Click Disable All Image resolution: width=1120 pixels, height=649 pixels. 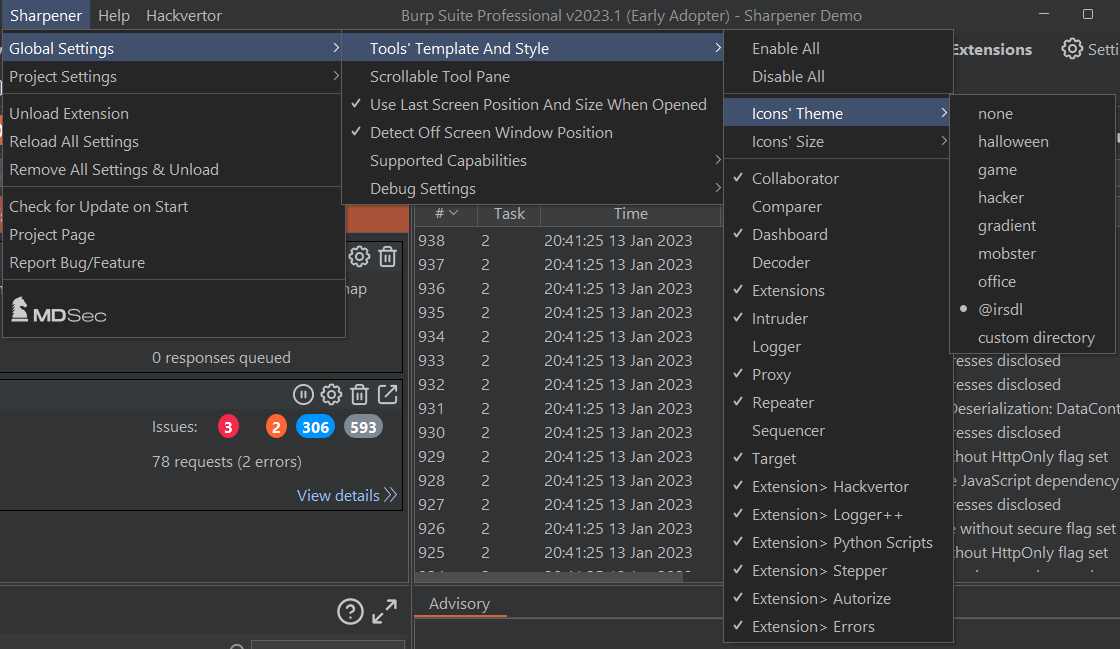(x=838, y=76)
